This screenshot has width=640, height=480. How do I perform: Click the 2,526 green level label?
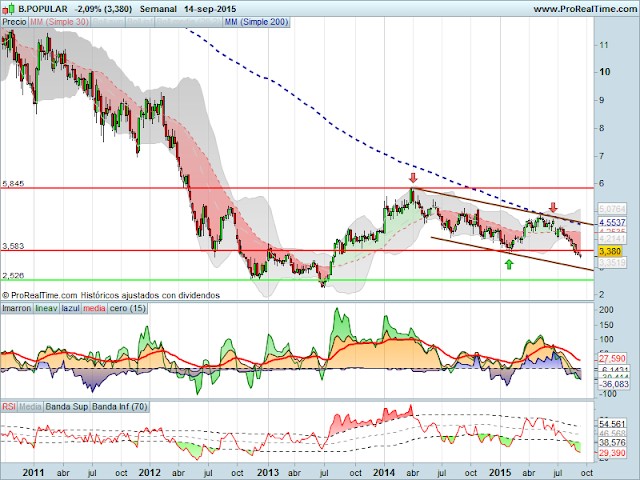click(x=13, y=276)
